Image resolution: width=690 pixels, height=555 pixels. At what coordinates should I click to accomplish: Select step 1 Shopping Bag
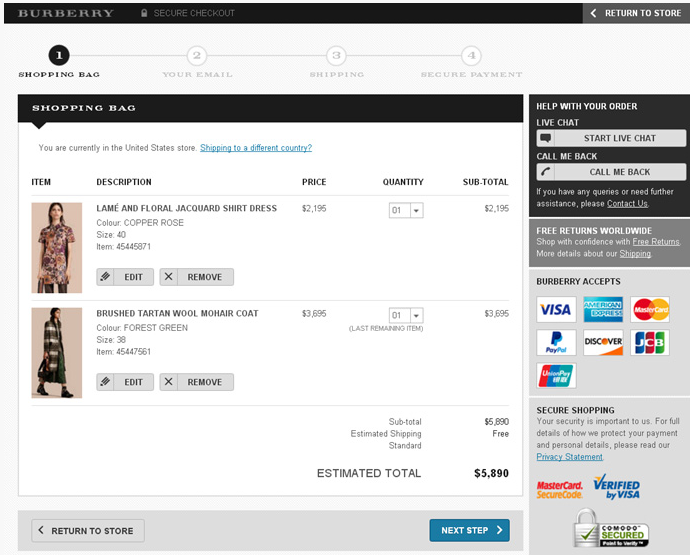coord(59,55)
